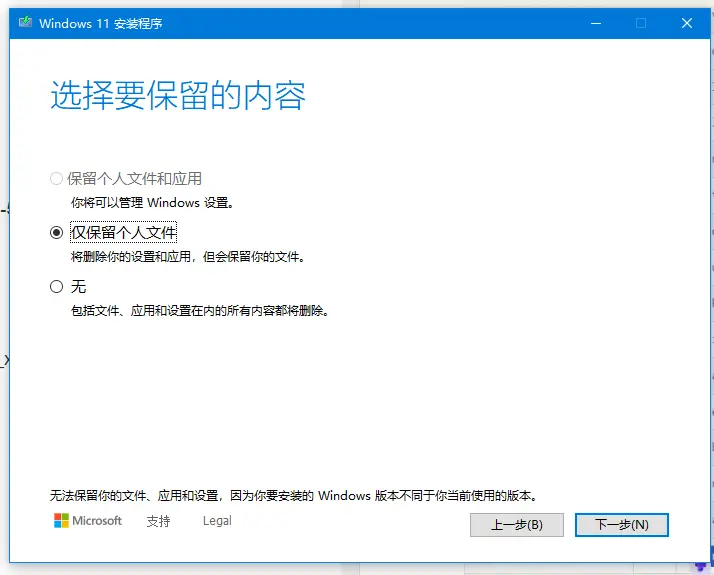Click text 包括文件、应用和设置在内的所有内容都将删除。
The image size is (714, 575).
tap(200, 311)
